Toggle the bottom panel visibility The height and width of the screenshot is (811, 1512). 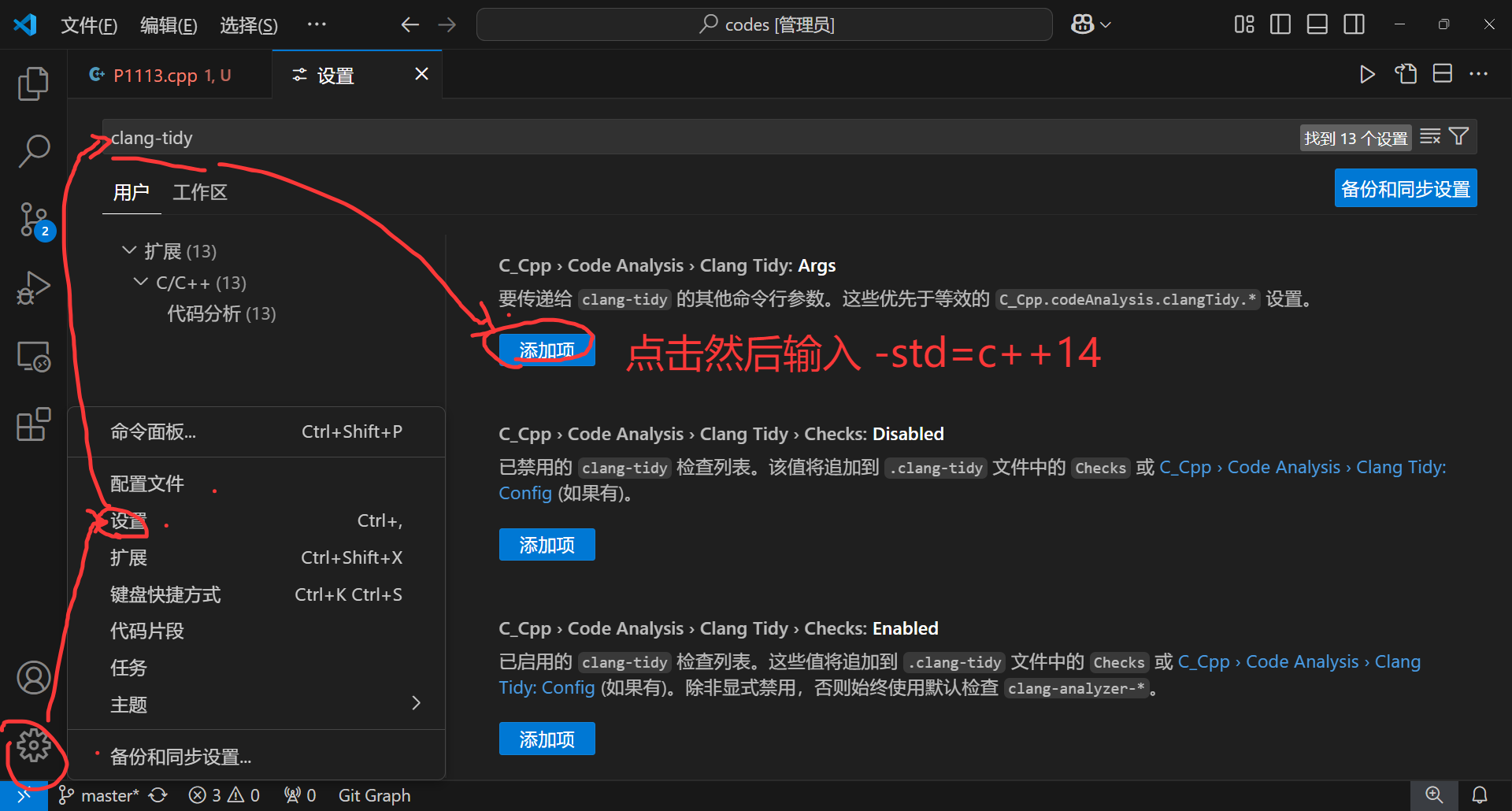coord(1317,24)
